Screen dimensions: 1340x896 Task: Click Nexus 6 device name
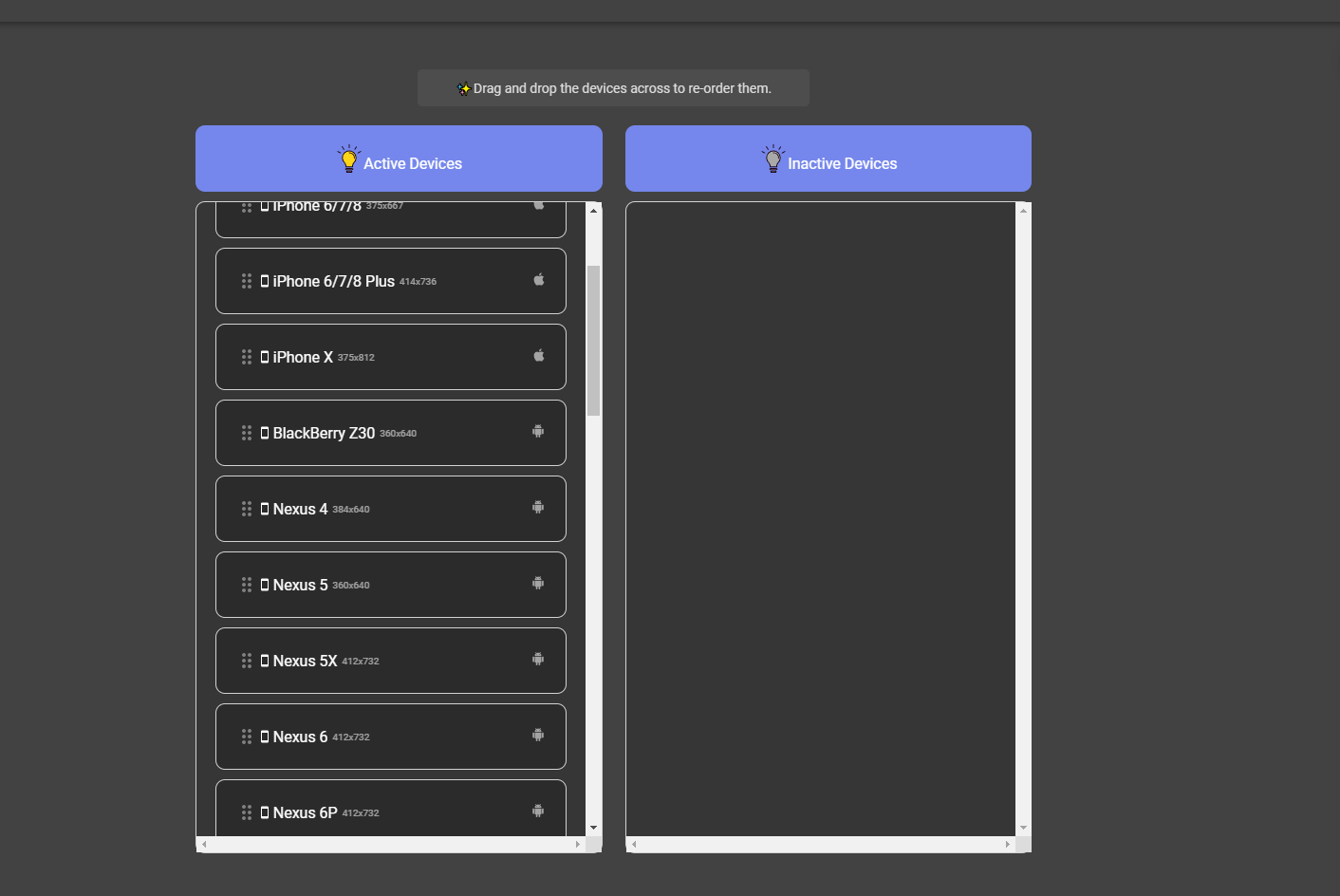point(300,737)
